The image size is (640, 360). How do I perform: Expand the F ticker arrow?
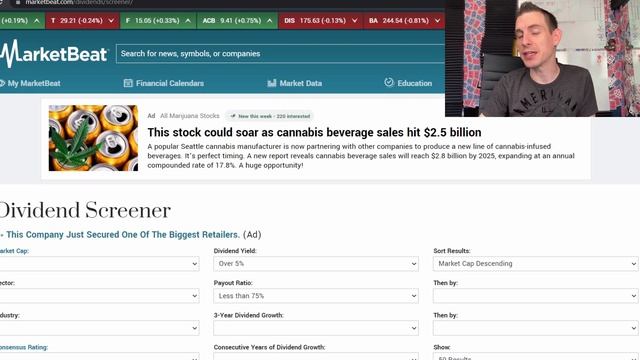point(188,20)
